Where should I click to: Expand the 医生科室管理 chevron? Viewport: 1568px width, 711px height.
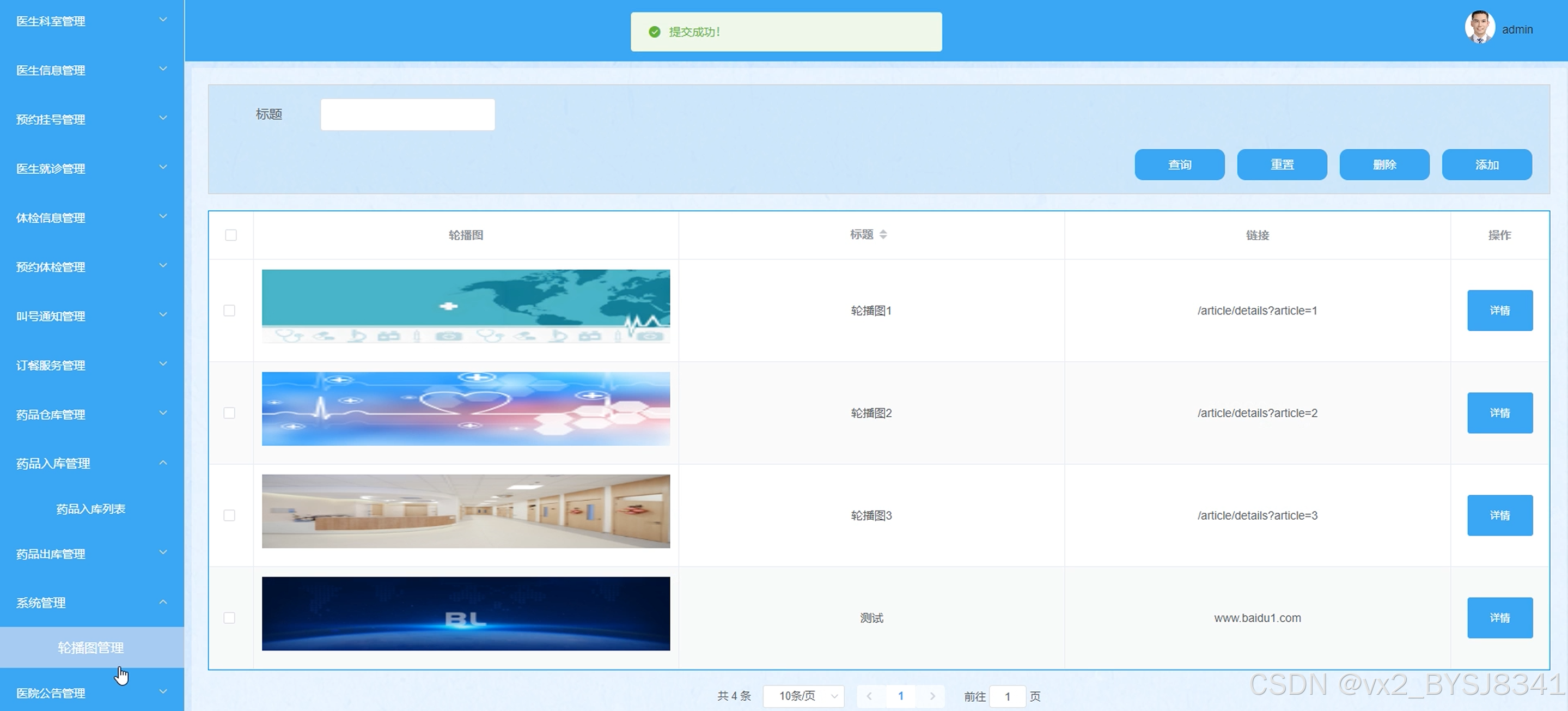(163, 20)
